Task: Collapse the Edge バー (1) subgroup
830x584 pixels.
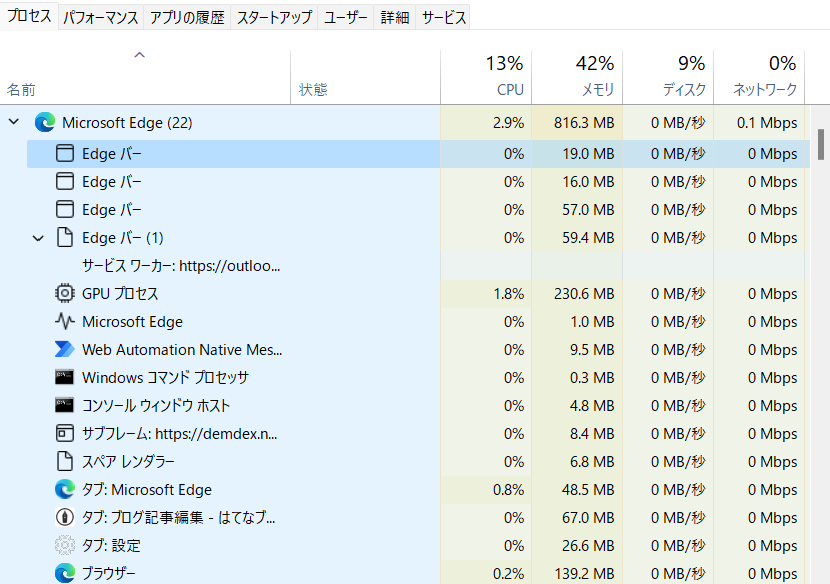Action: (x=38, y=238)
